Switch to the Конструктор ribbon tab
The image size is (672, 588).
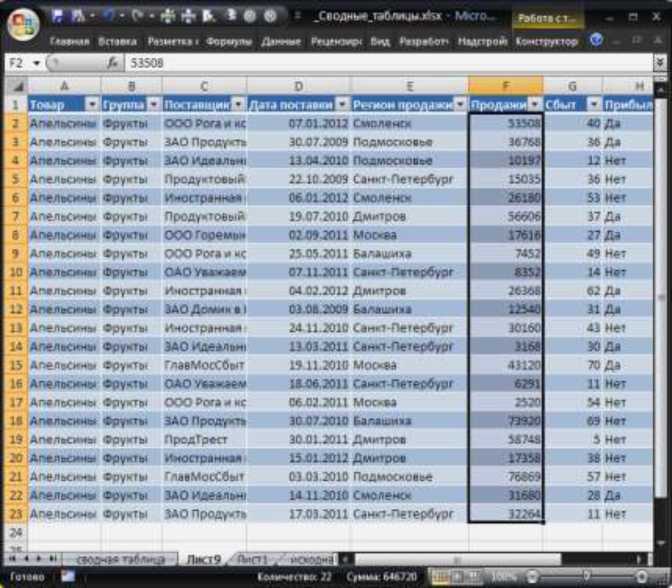[546, 42]
